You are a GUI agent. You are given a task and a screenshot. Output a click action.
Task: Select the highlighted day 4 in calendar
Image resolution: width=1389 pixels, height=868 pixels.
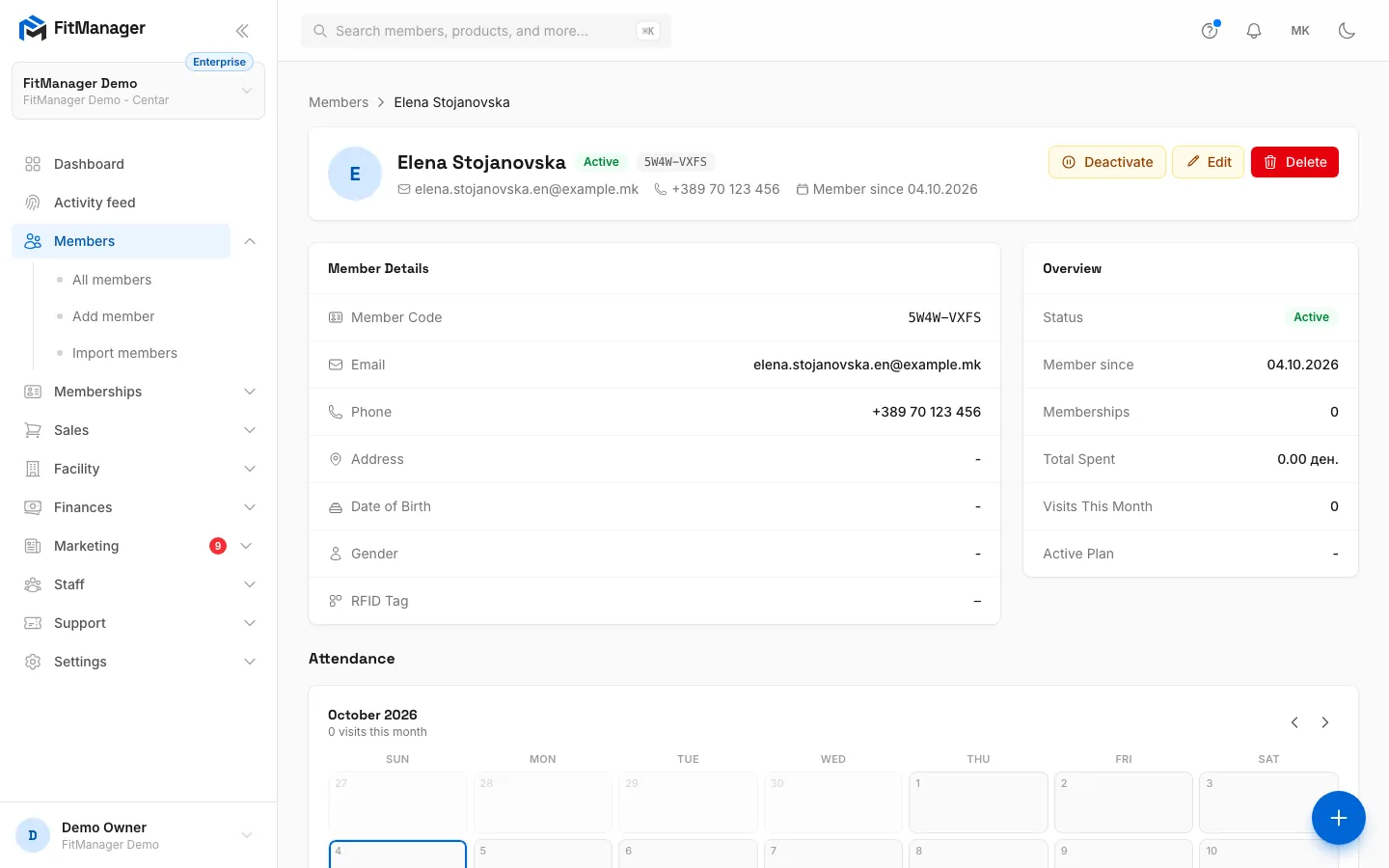(x=397, y=854)
